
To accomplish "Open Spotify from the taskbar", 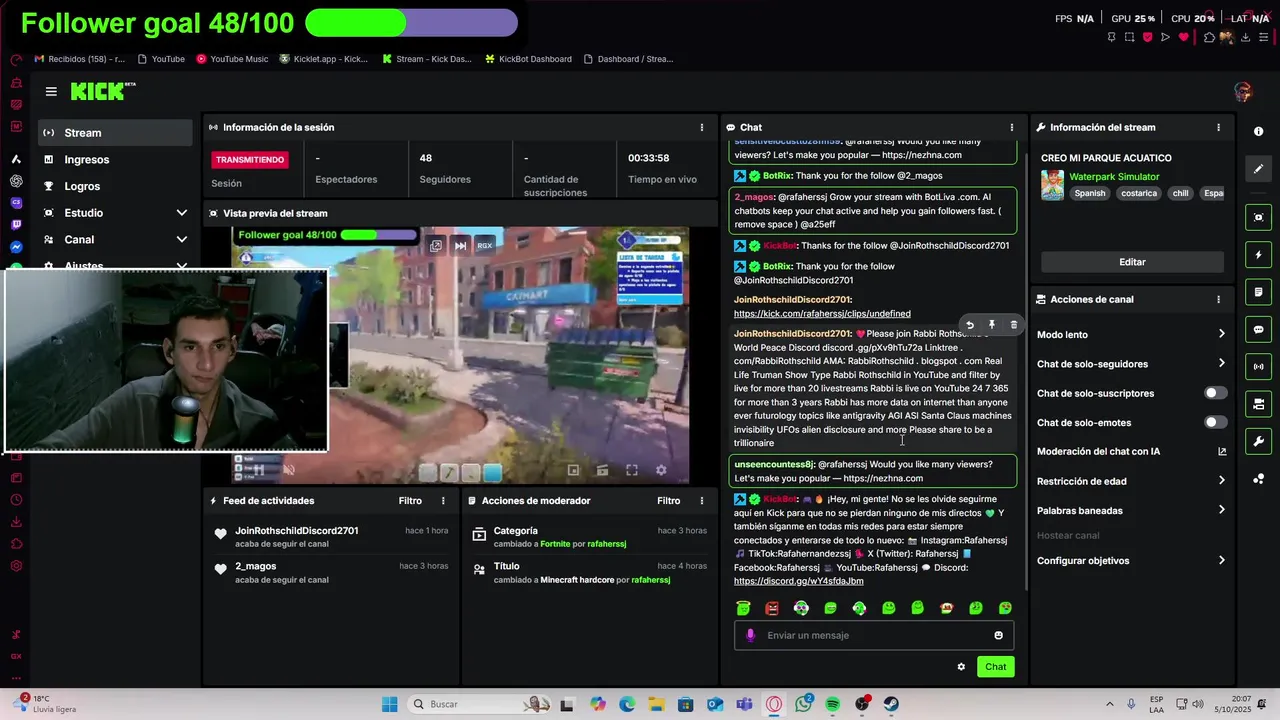I will [833, 704].
